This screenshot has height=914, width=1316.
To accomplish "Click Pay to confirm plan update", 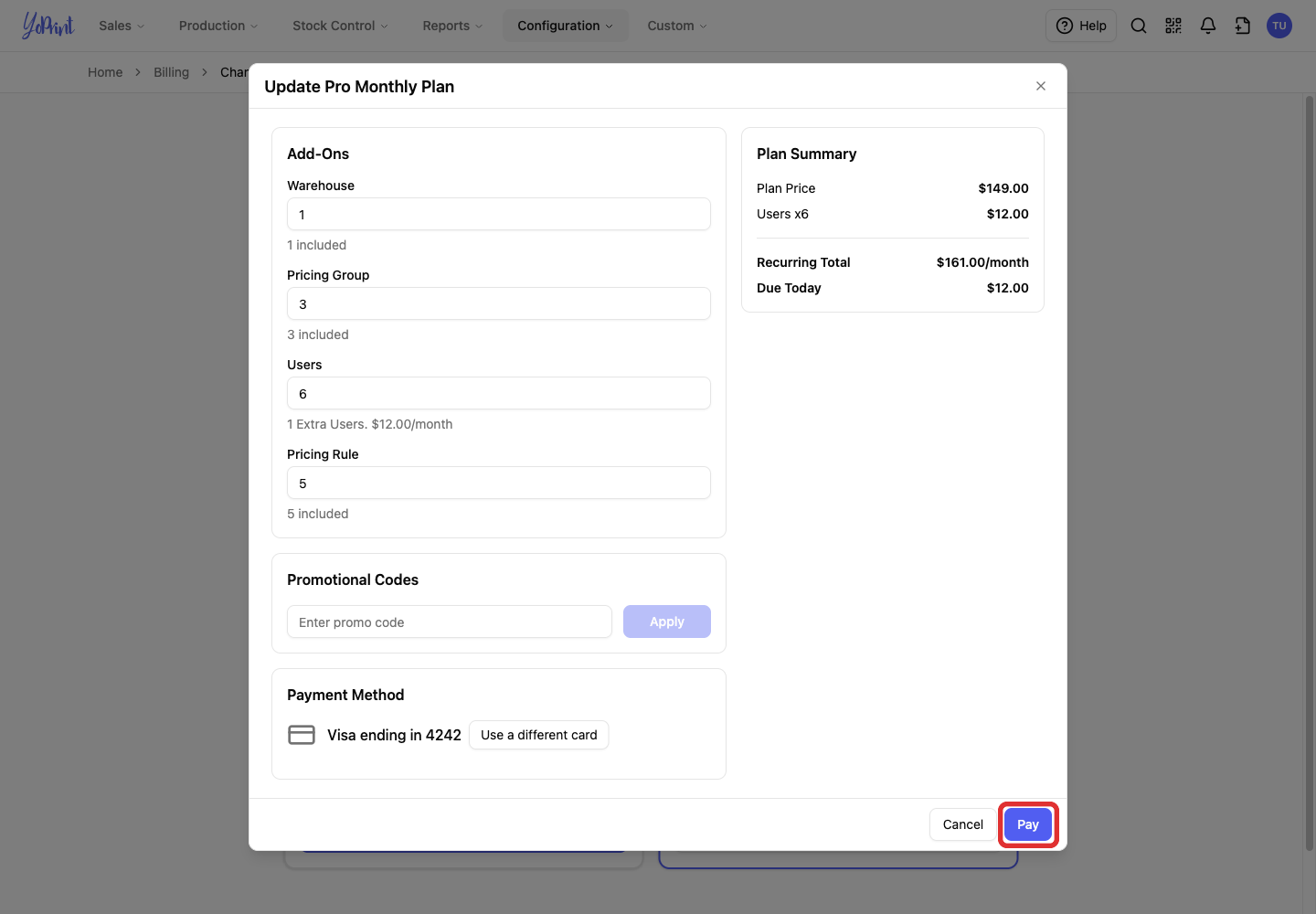I will point(1028,824).
